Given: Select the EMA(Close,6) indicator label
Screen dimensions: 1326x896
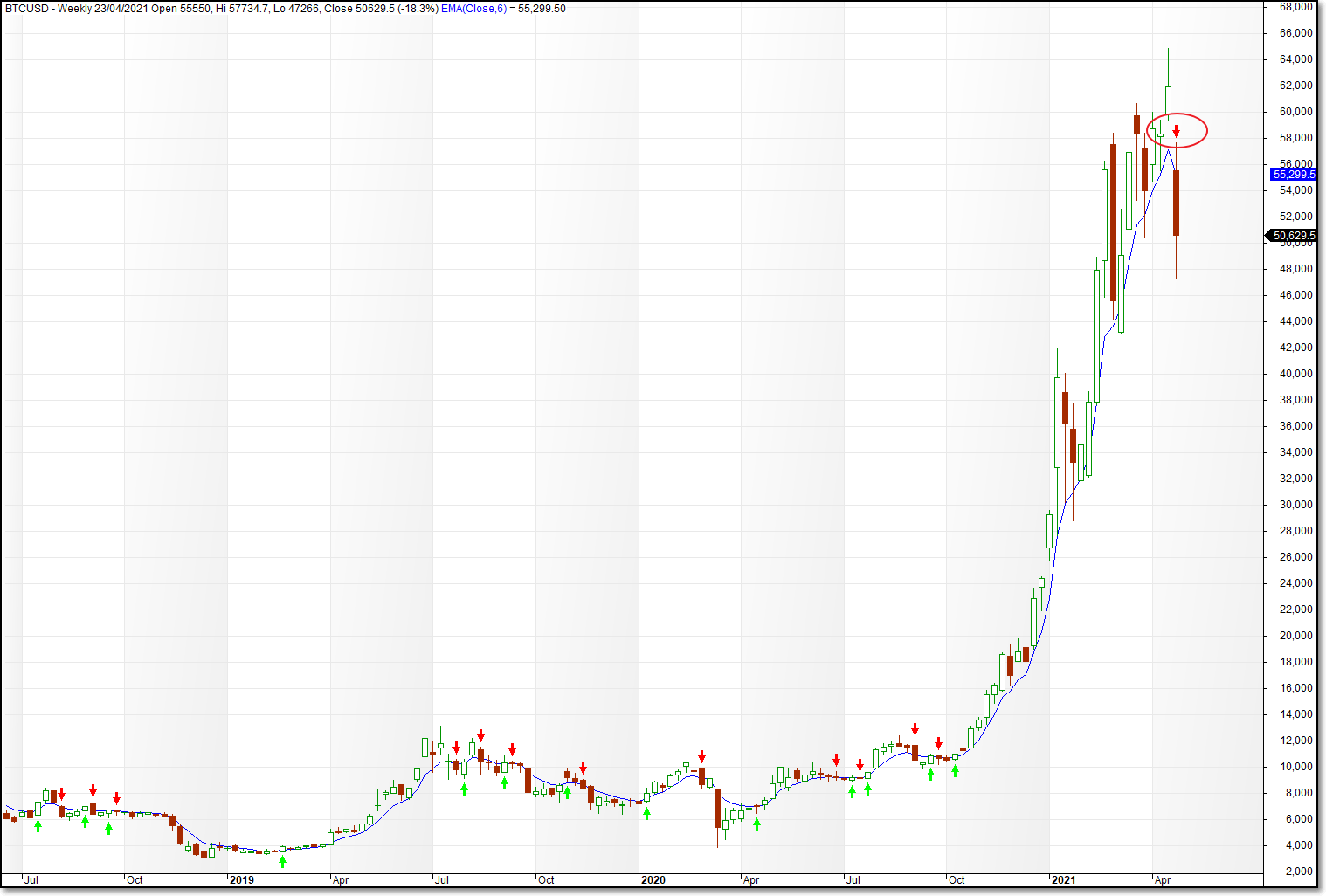Looking at the screenshot, I should [474, 9].
